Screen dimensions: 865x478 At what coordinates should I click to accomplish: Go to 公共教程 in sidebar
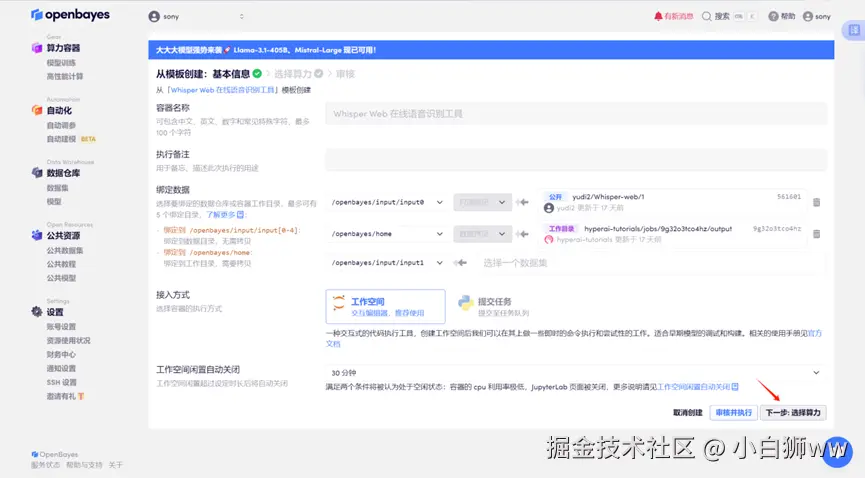click(61, 264)
